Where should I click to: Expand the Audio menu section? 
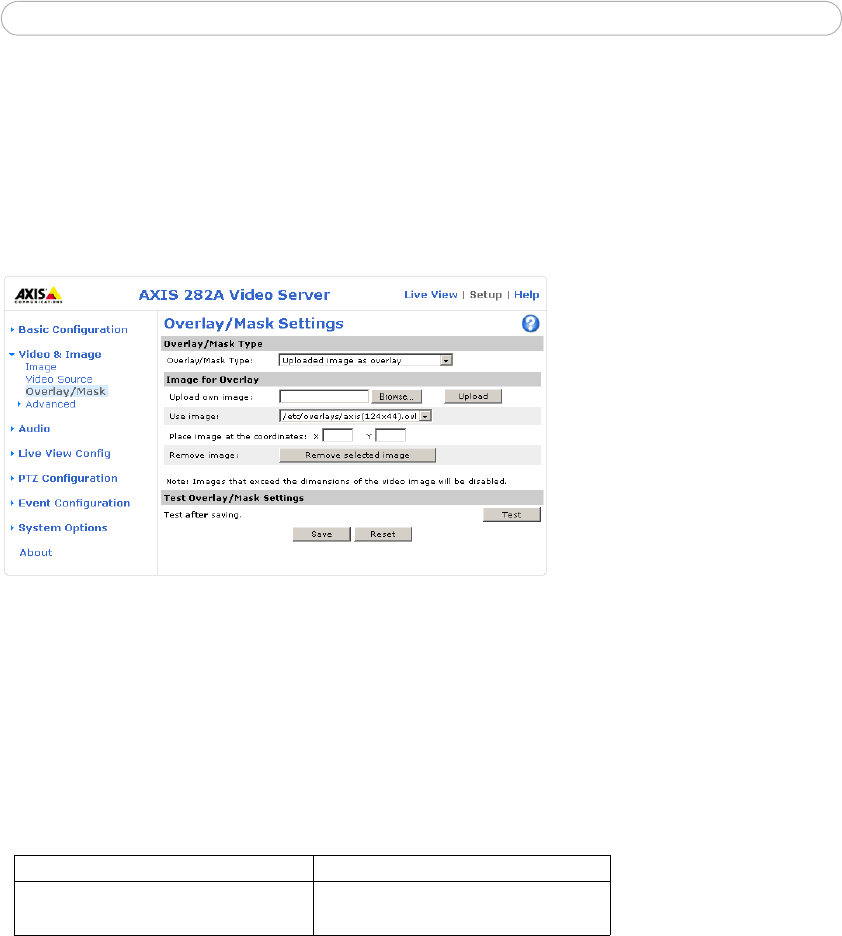(34, 428)
